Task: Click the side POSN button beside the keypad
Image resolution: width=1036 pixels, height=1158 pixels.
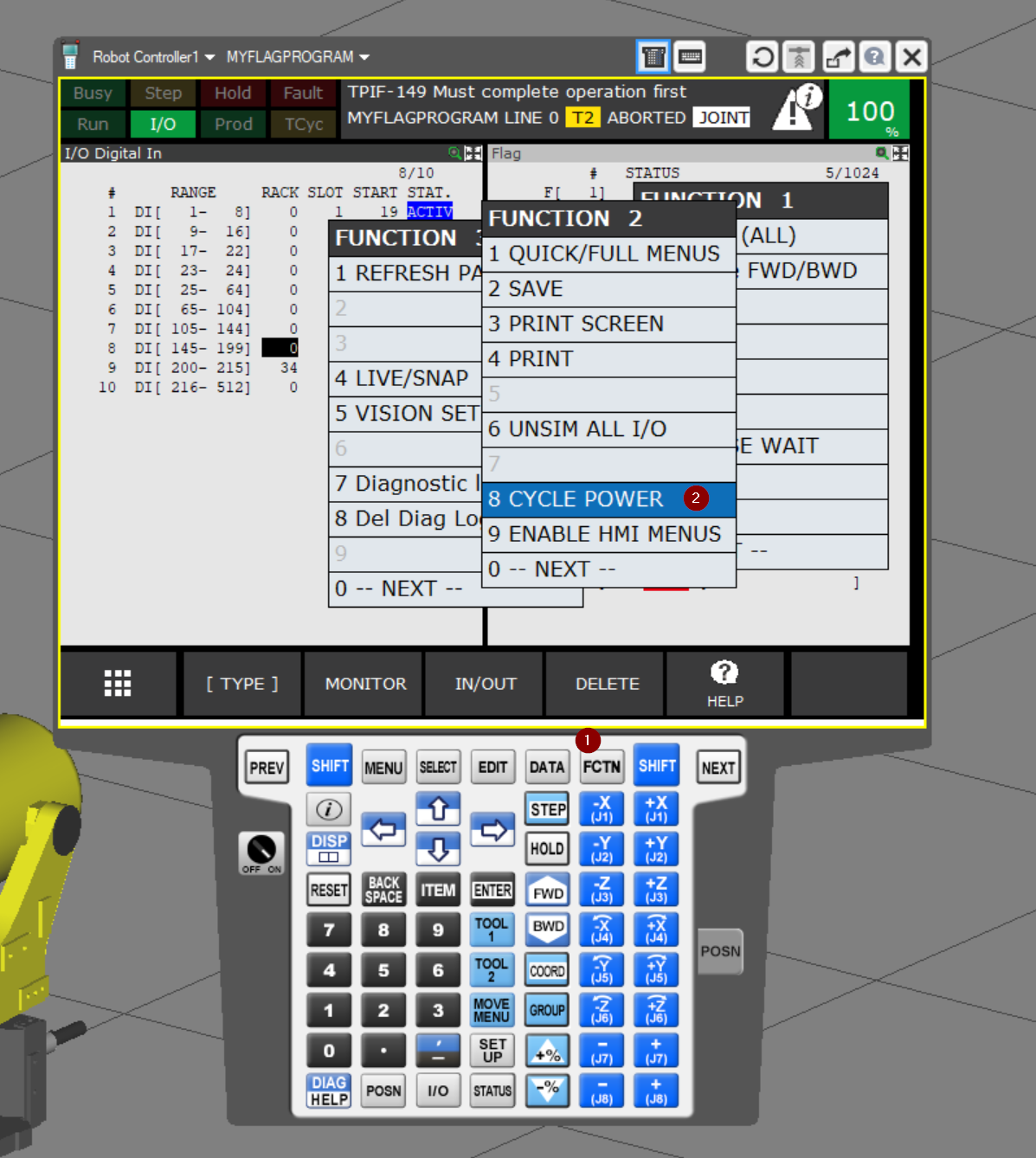Action: pyautogui.click(x=720, y=951)
